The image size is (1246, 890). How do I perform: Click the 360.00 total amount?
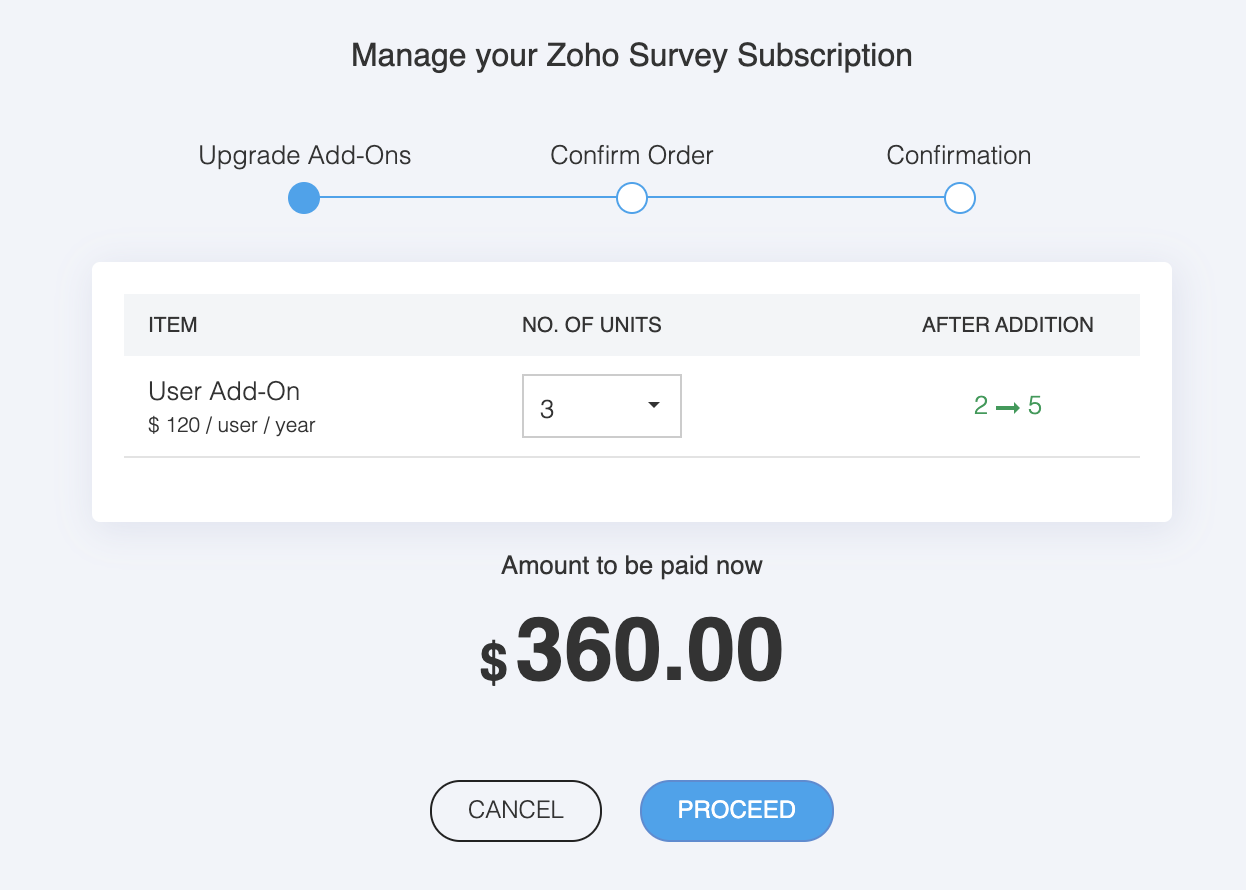(x=649, y=651)
